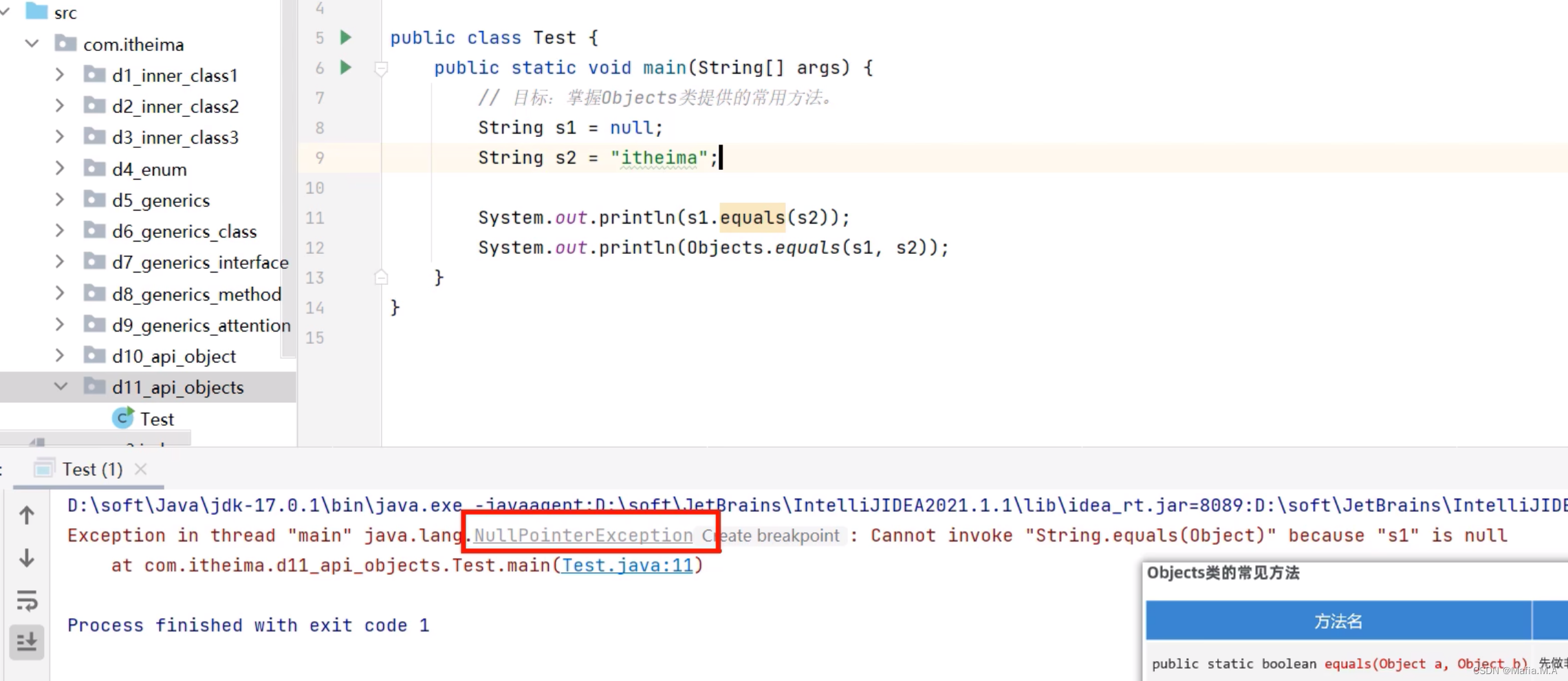Select the d5_generics folder icon
This screenshot has width=1568, height=681.
[94, 199]
